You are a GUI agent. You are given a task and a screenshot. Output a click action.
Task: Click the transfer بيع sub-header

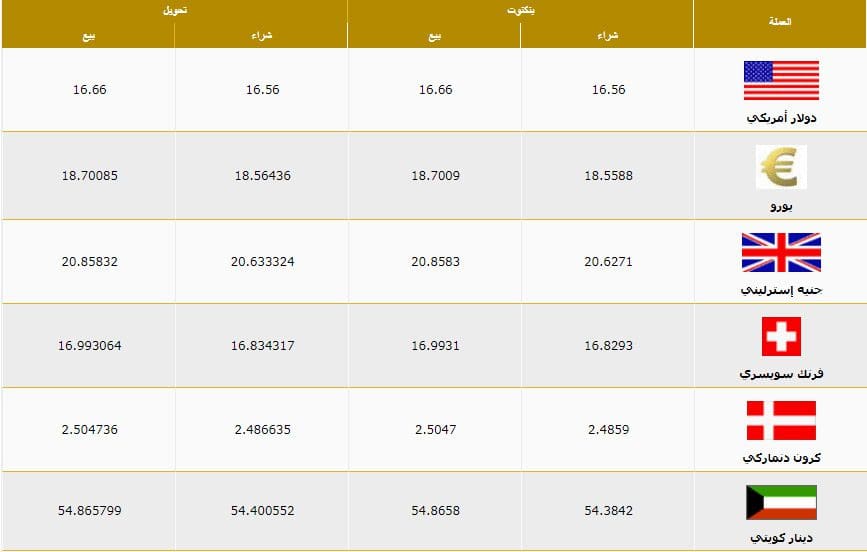[x=88, y=37]
